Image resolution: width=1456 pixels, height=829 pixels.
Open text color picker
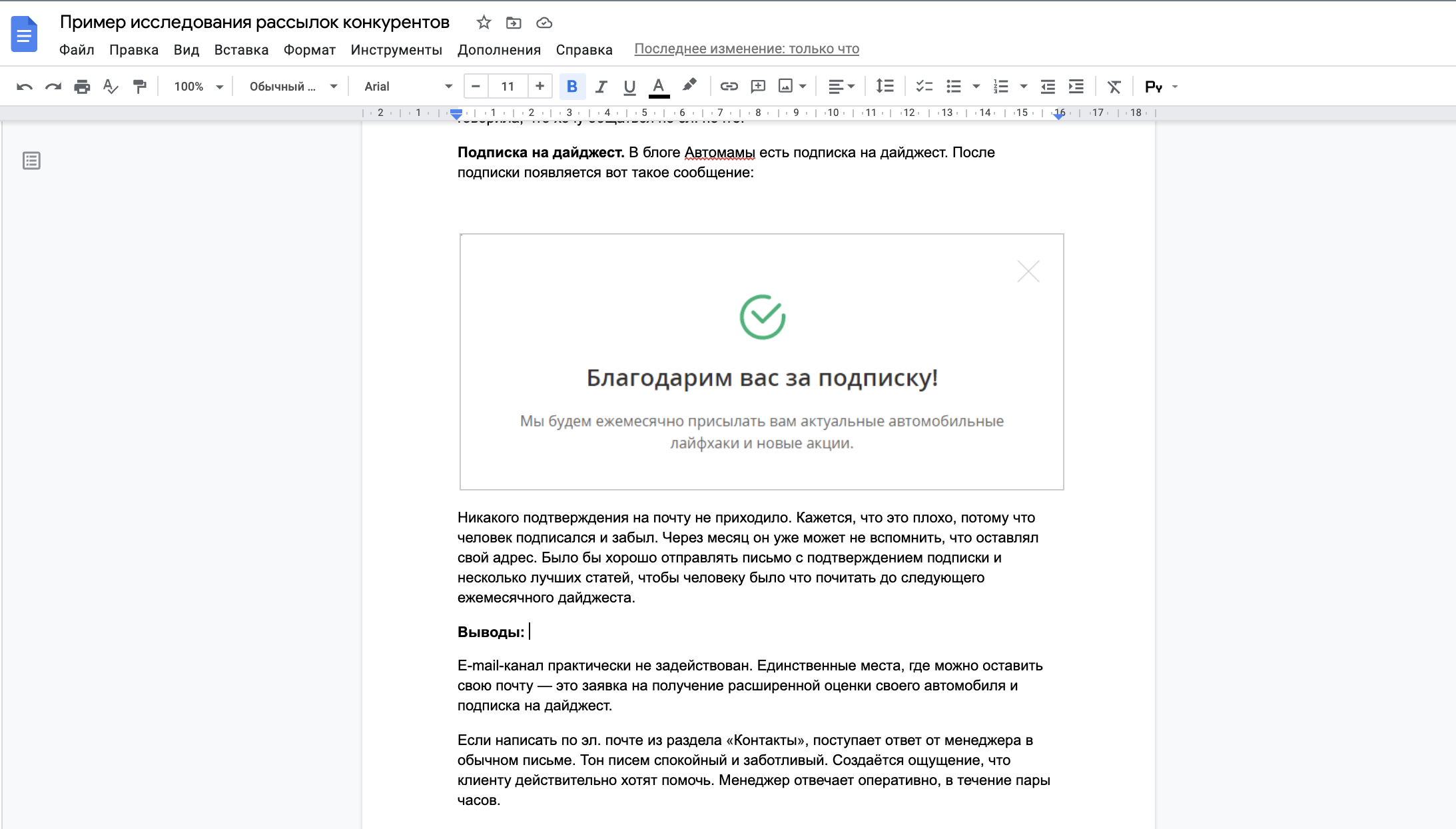point(659,87)
